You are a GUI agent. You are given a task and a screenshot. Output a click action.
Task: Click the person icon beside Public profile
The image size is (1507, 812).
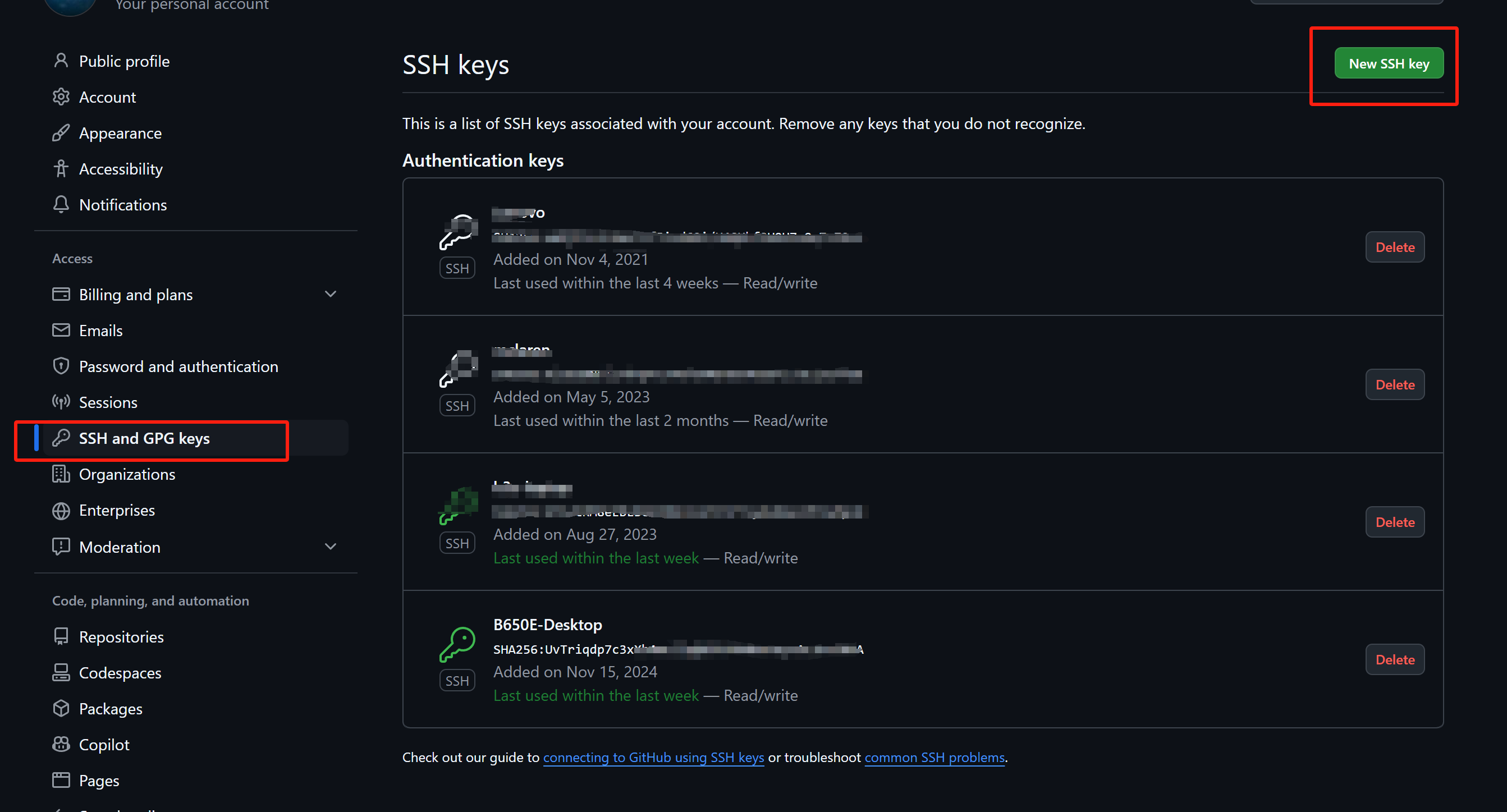tap(61, 61)
